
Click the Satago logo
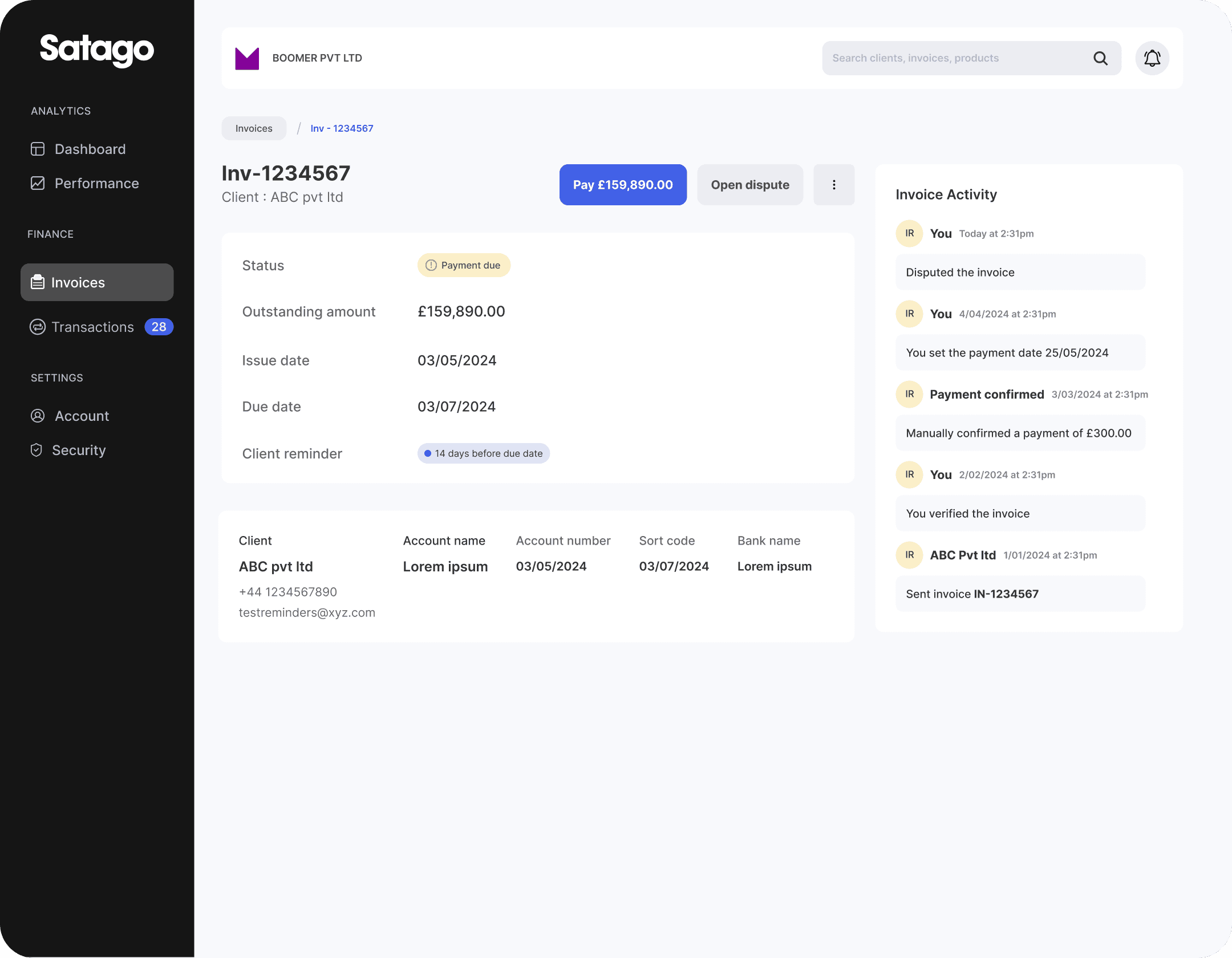pos(97,50)
